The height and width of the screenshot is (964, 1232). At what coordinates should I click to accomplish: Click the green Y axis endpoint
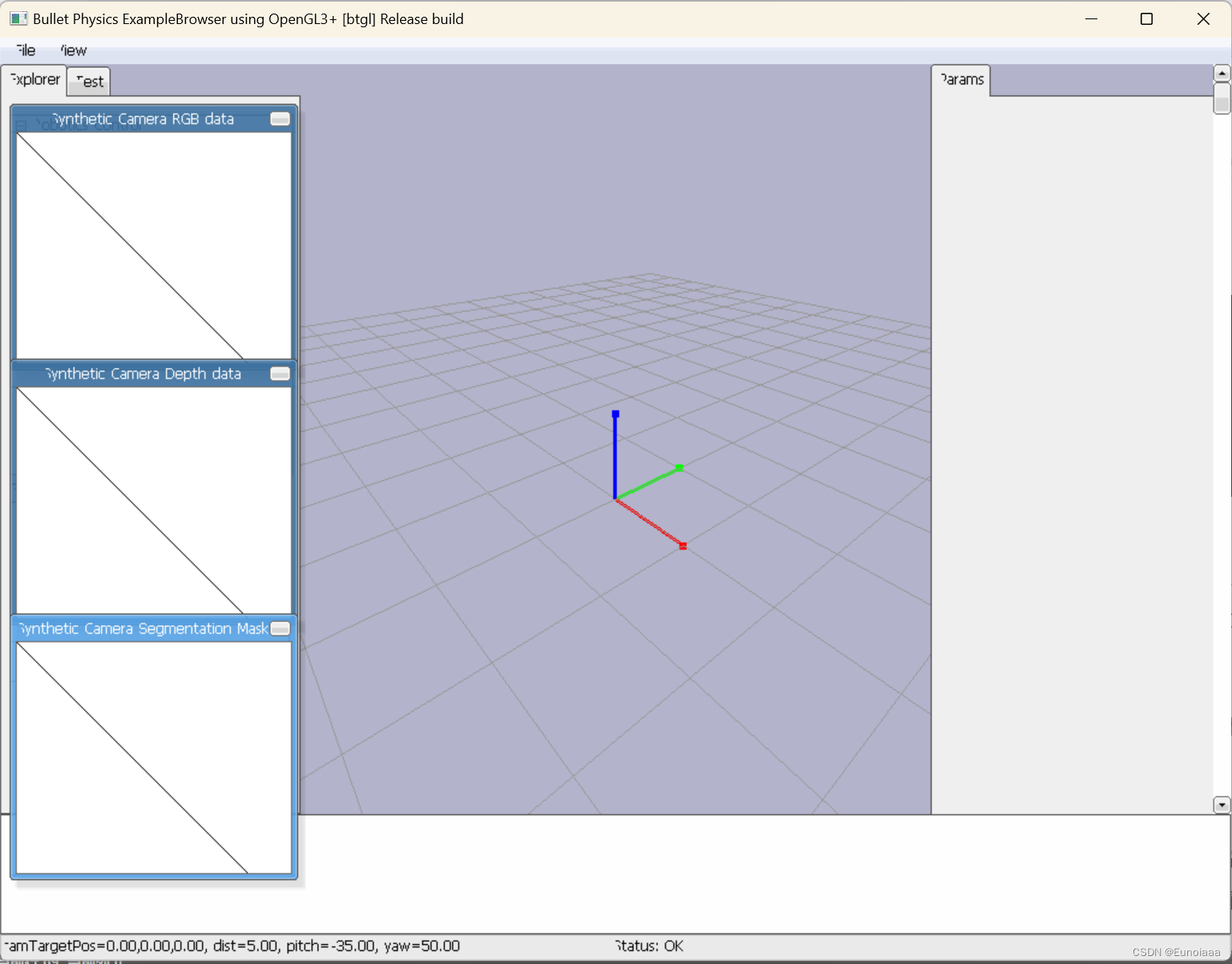tap(680, 467)
